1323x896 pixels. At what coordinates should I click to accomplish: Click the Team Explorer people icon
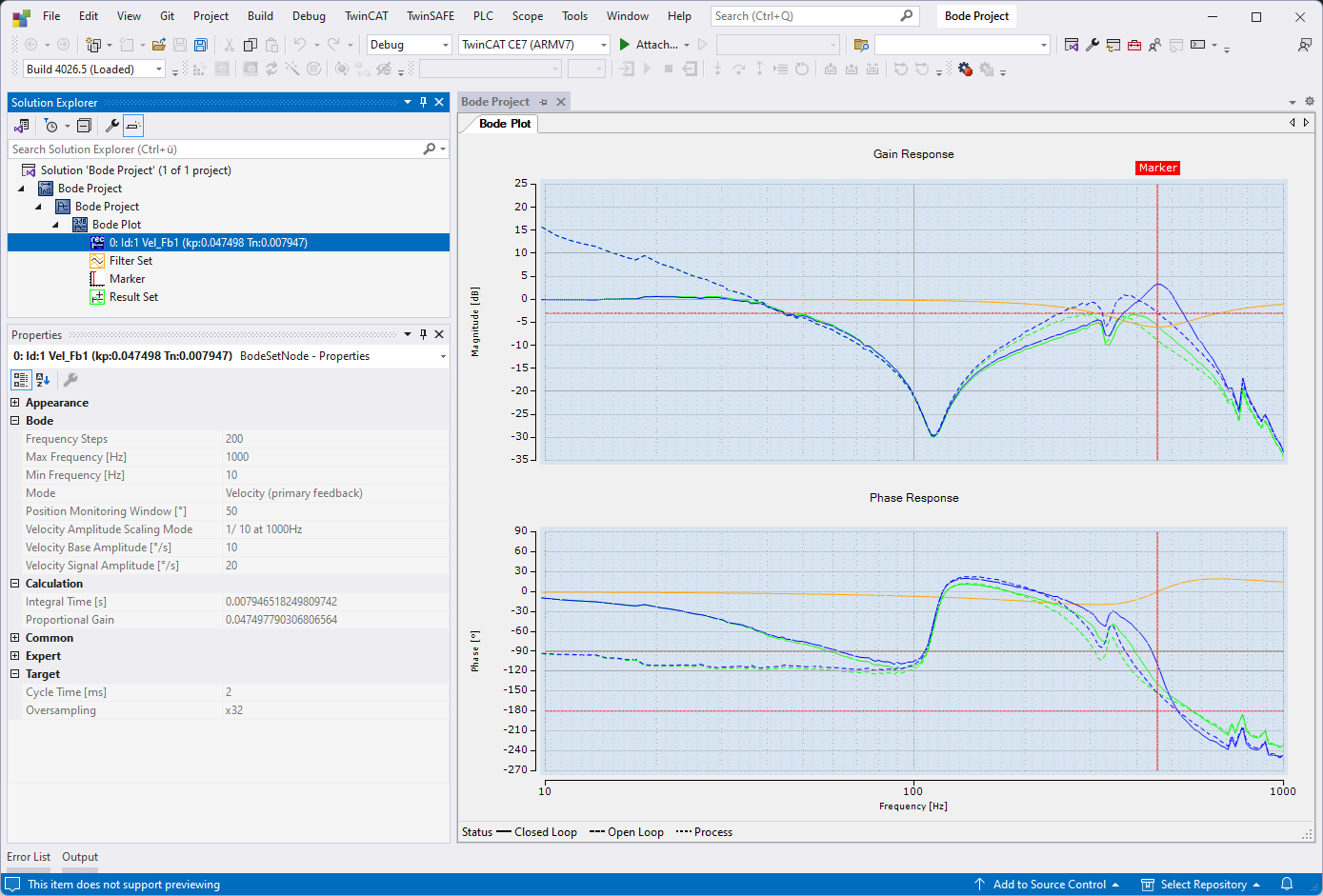(x=1155, y=45)
